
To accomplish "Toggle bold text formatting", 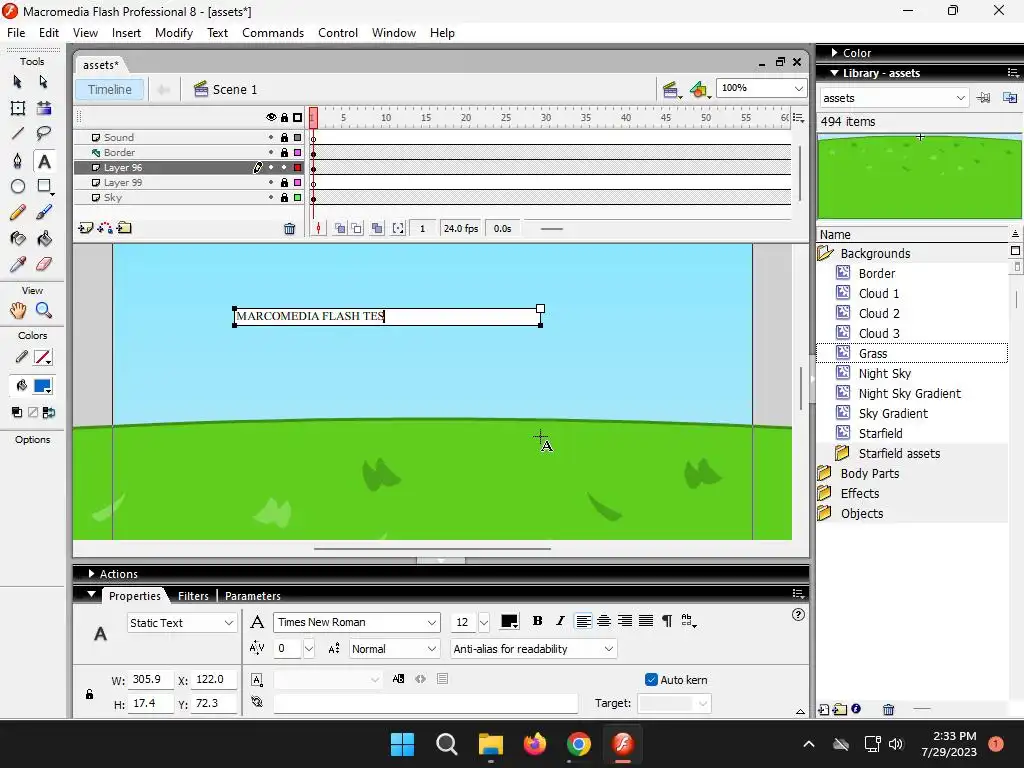I will [537, 621].
